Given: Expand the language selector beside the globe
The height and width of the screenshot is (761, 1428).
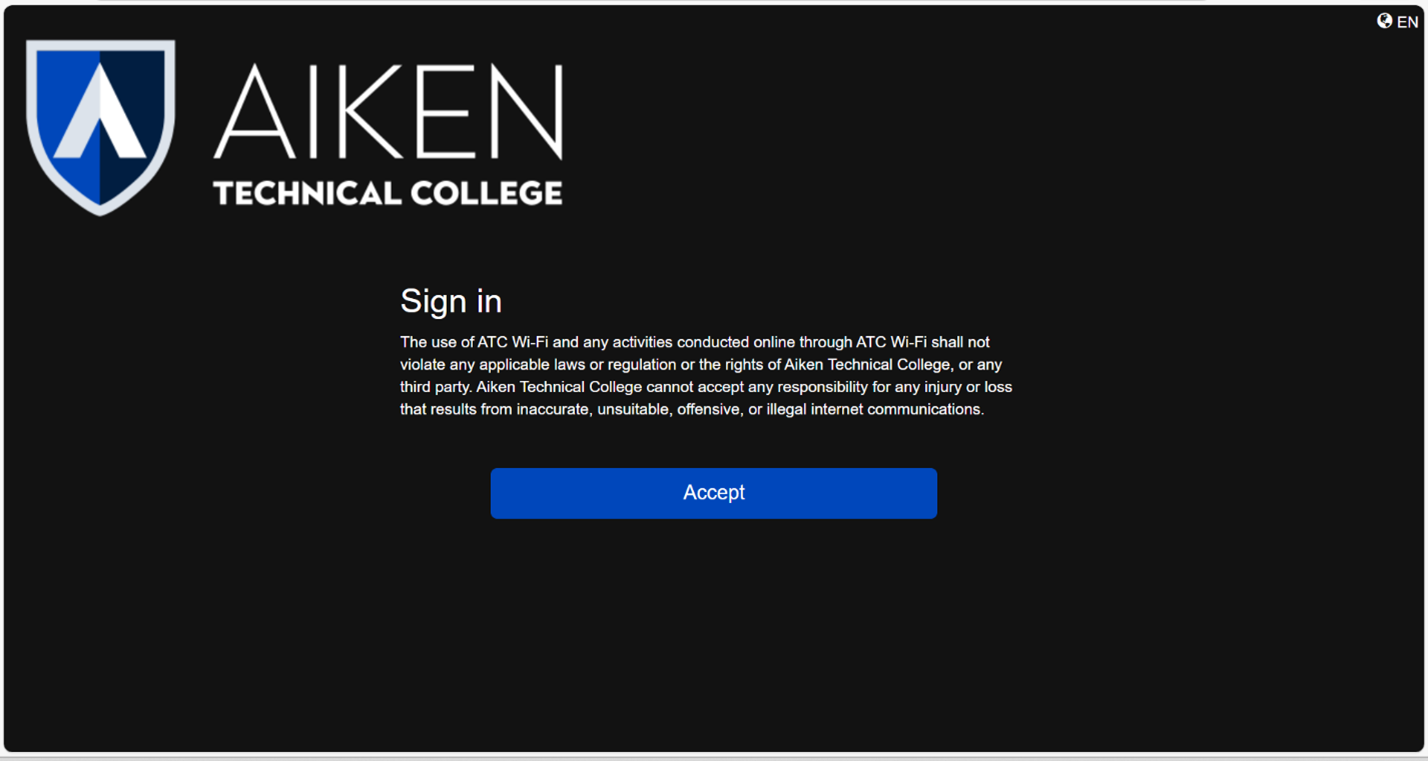Looking at the screenshot, I should (x=1408, y=21).
